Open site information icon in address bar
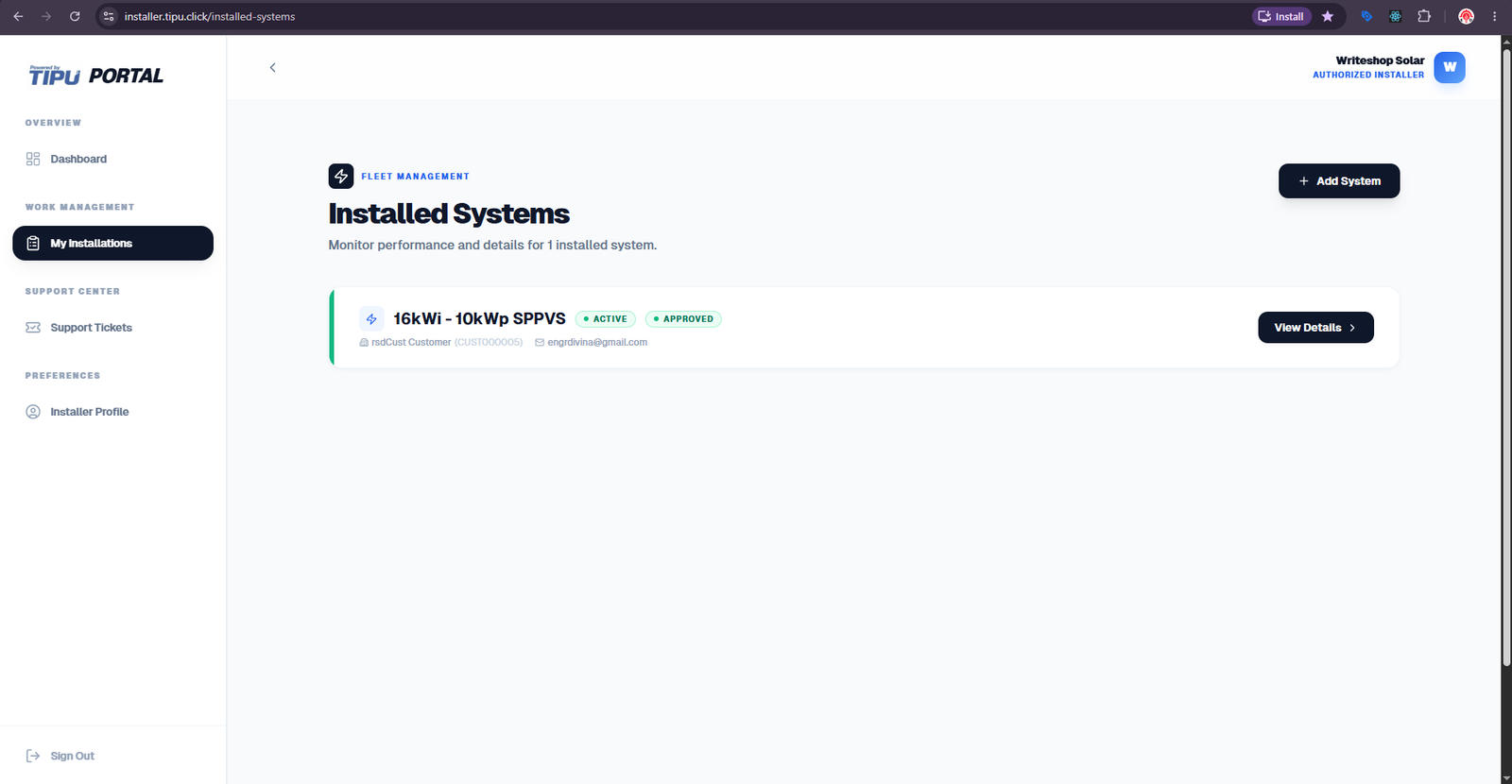The width and height of the screenshot is (1512, 784). point(109,16)
